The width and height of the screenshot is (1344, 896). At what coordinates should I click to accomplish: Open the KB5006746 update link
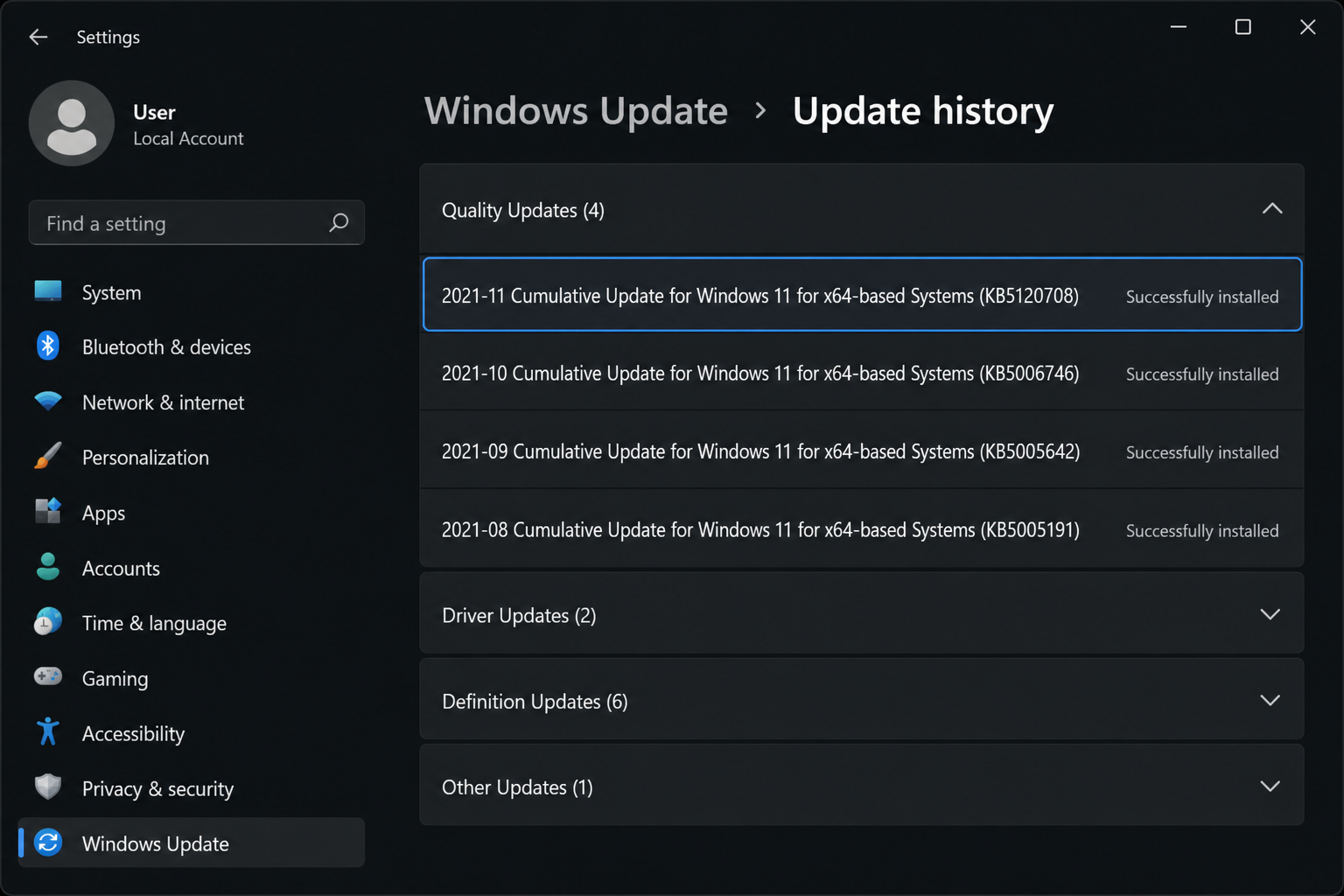click(x=760, y=374)
